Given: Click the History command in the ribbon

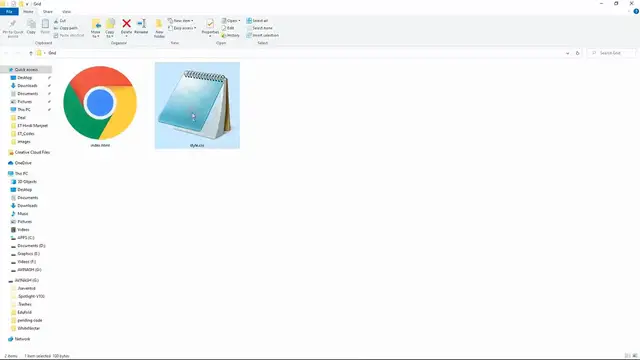Looking at the screenshot, I should (231, 36).
